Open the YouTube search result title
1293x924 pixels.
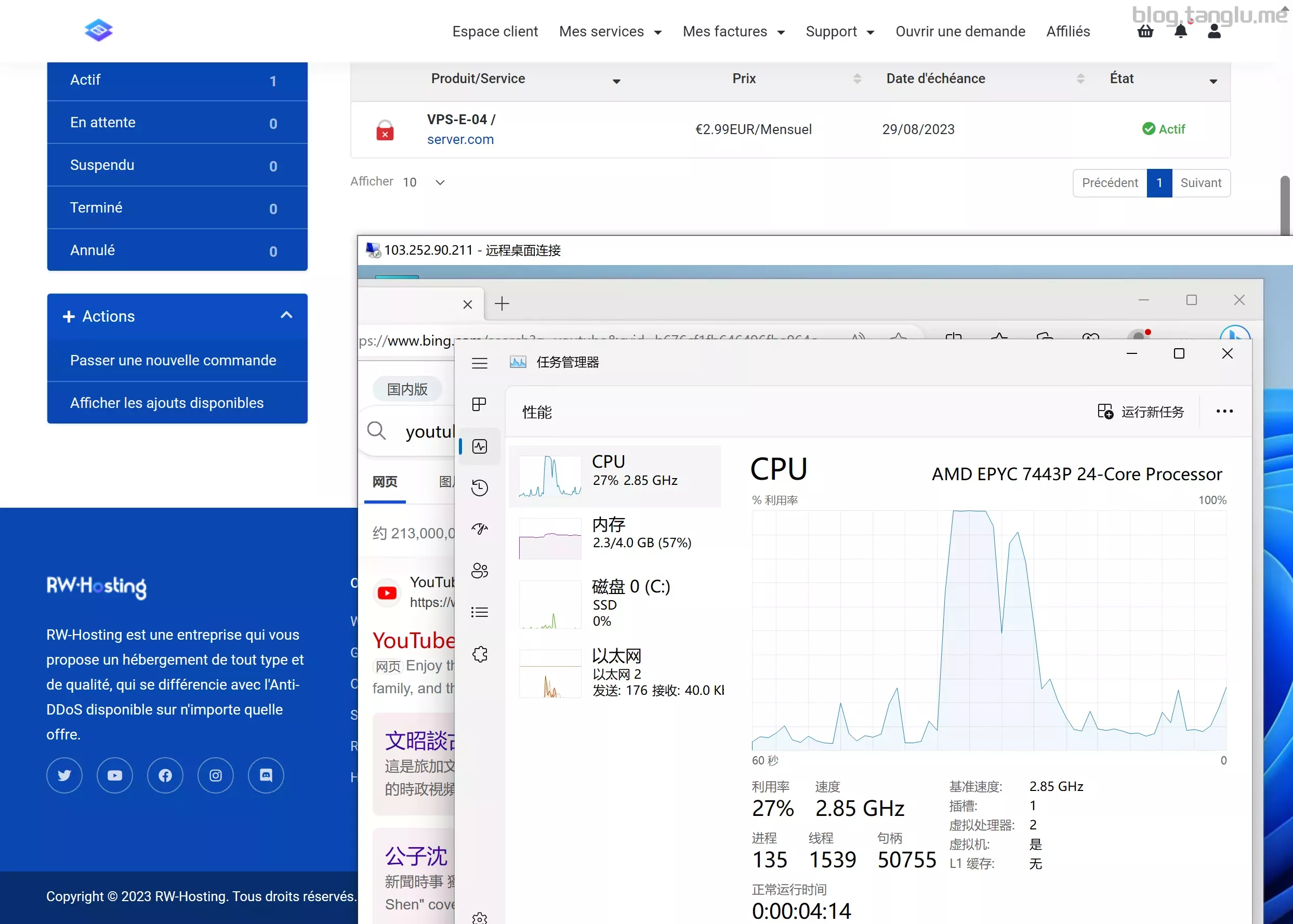(414, 641)
